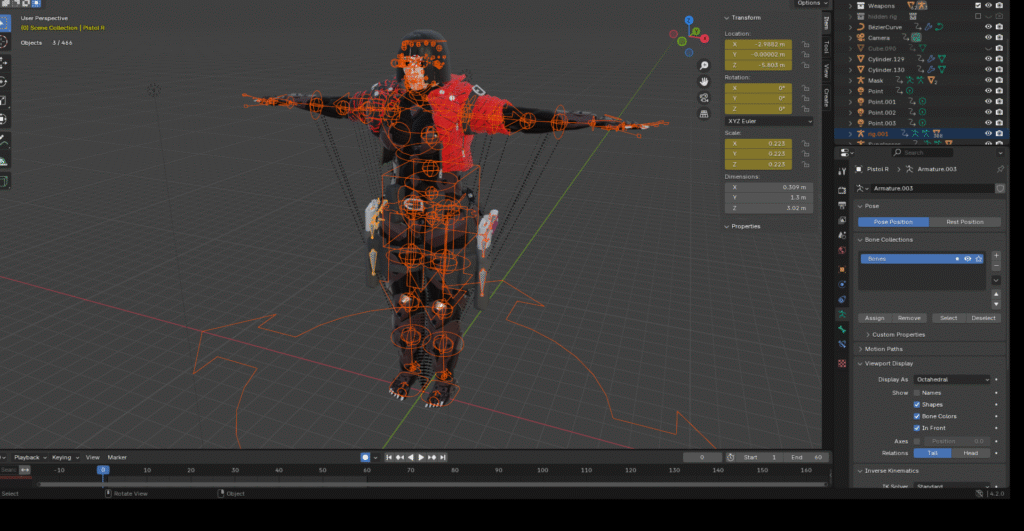Screen dimensions: 1024x531
Task: Click the Rest Position button
Action: (x=965, y=222)
